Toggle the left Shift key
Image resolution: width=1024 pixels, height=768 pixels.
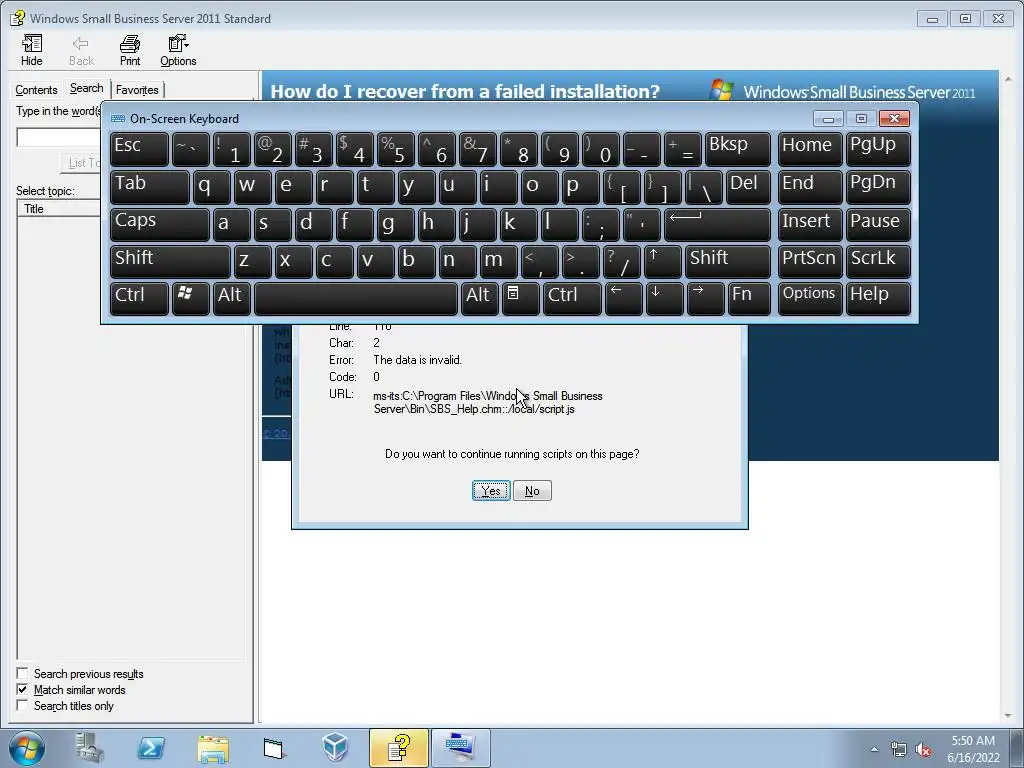click(170, 261)
